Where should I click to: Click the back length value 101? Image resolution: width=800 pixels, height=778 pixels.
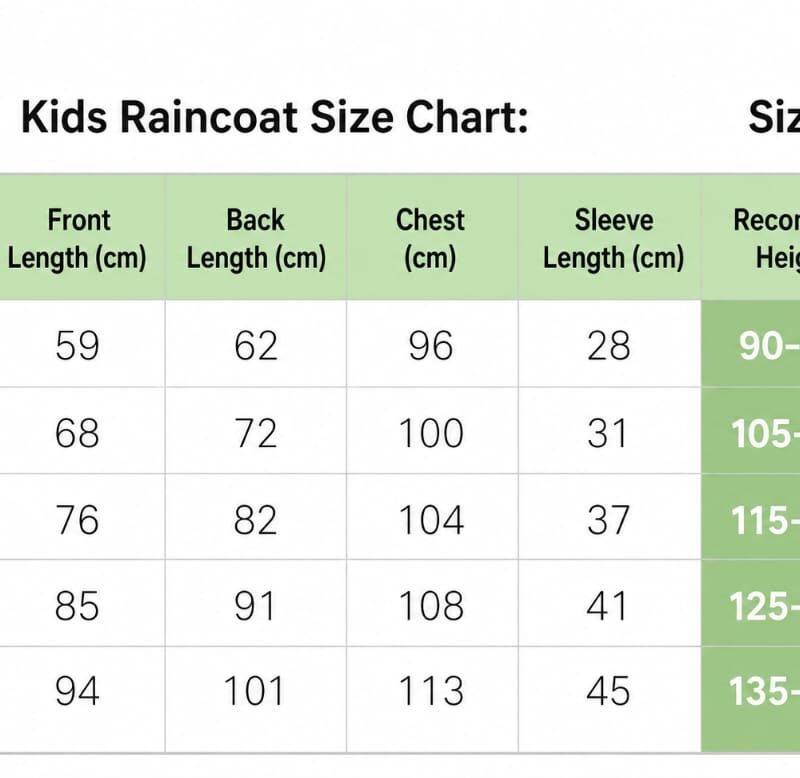[x=254, y=691]
